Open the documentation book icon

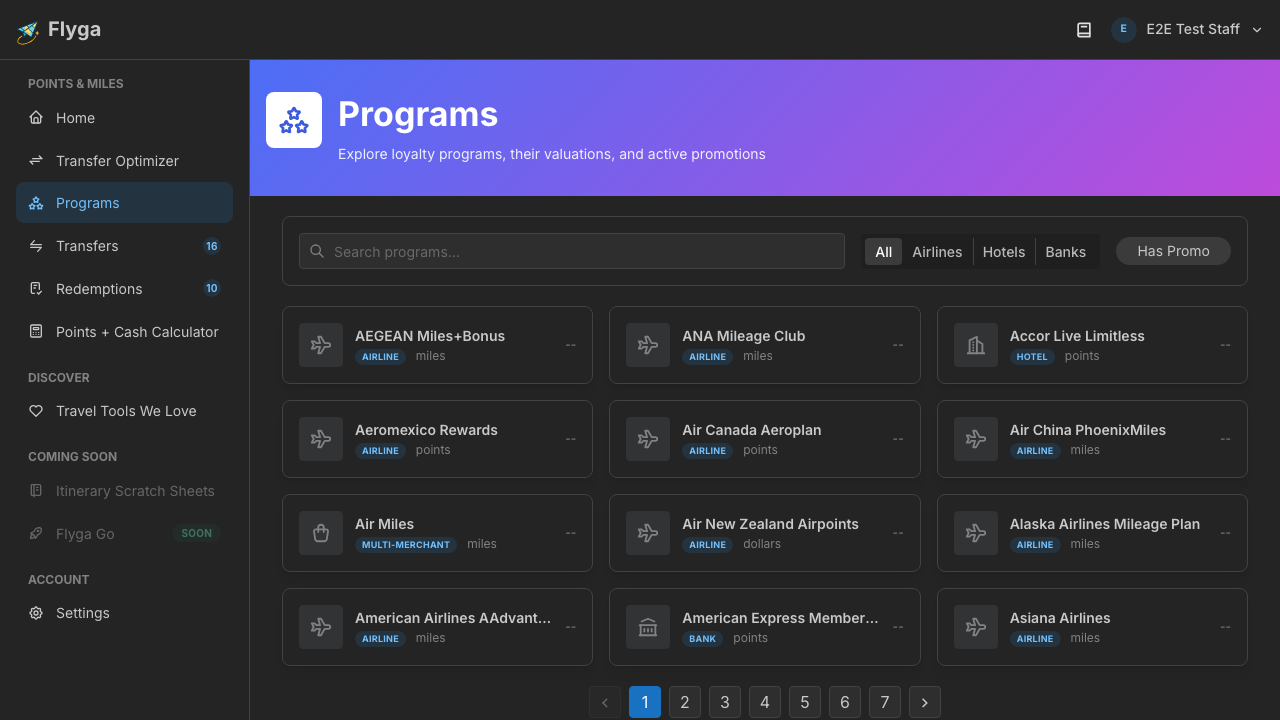(x=1084, y=30)
